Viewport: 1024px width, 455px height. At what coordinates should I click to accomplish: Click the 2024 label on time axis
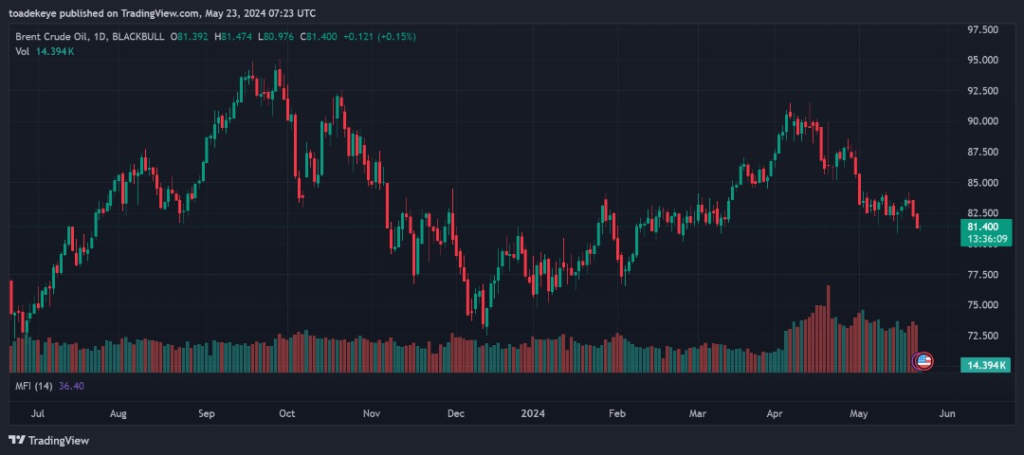click(x=532, y=412)
